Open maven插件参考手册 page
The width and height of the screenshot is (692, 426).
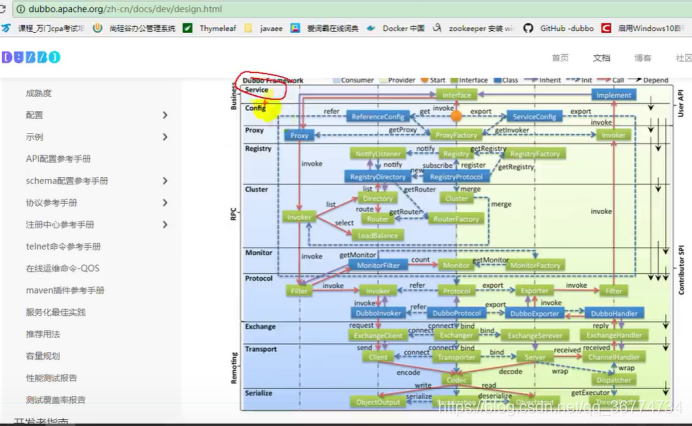tap(65, 290)
